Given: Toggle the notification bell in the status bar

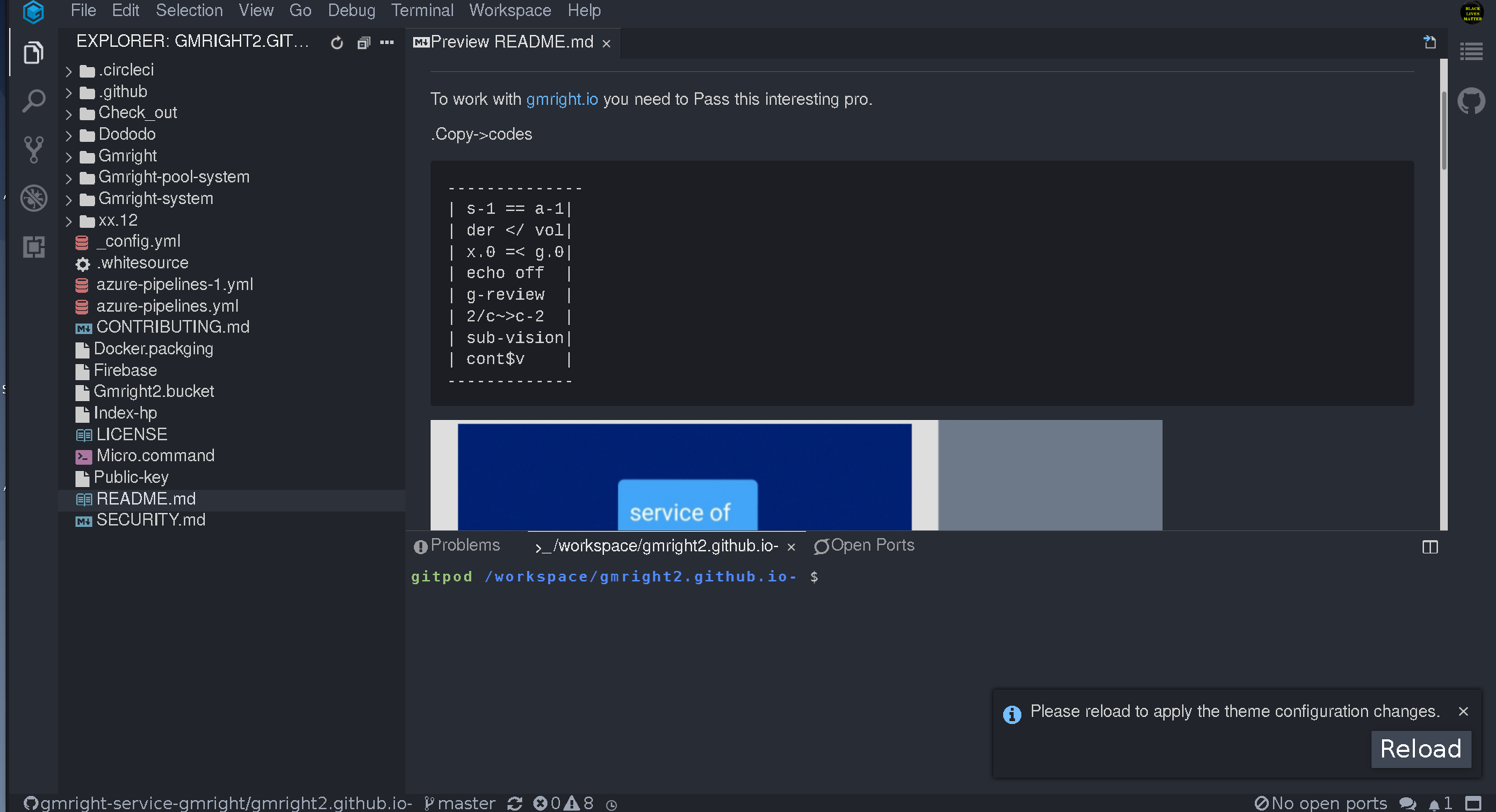Looking at the screenshot, I should (x=1434, y=803).
